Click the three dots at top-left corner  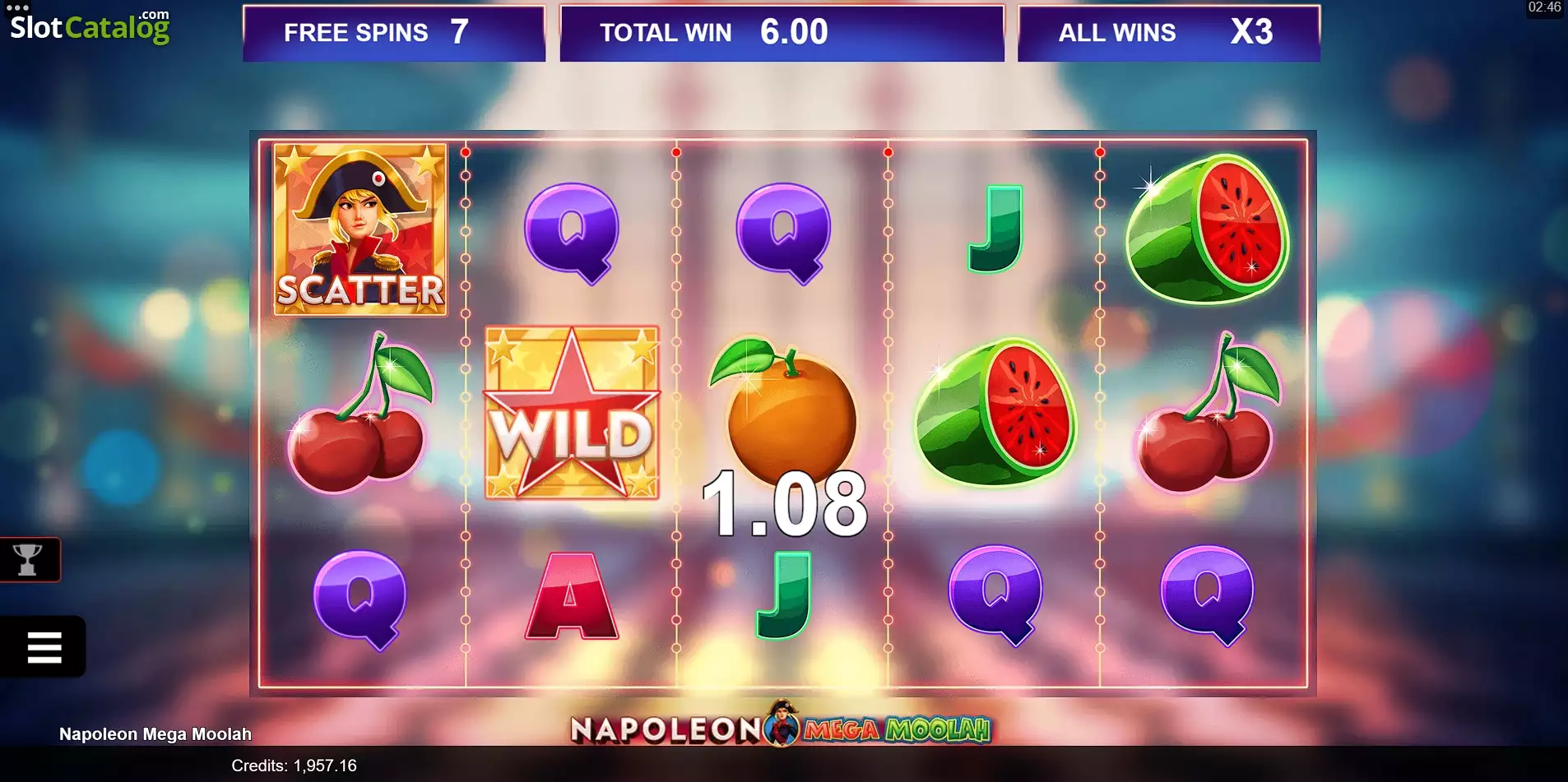pyautogui.click(x=17, y=7)
